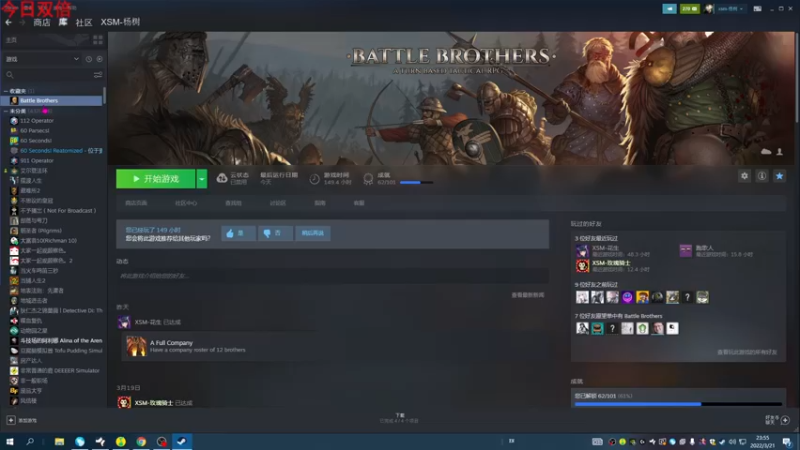Switch to Big Picture mode icon
The width and height of the screenshot is (800, 450).
click(x=758, y=9)
